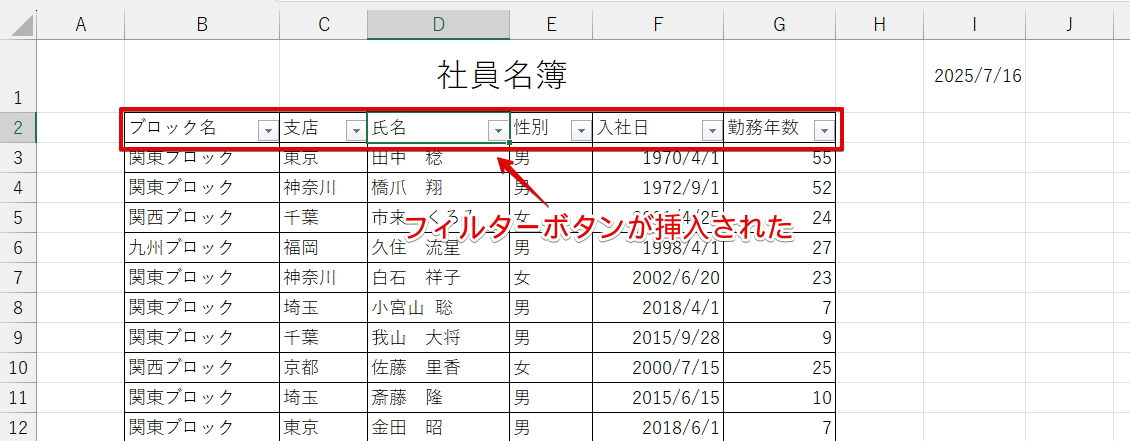Screen dimensions: 1130x441
Task: Select row 7 header
Action: [x=18, y=277]
